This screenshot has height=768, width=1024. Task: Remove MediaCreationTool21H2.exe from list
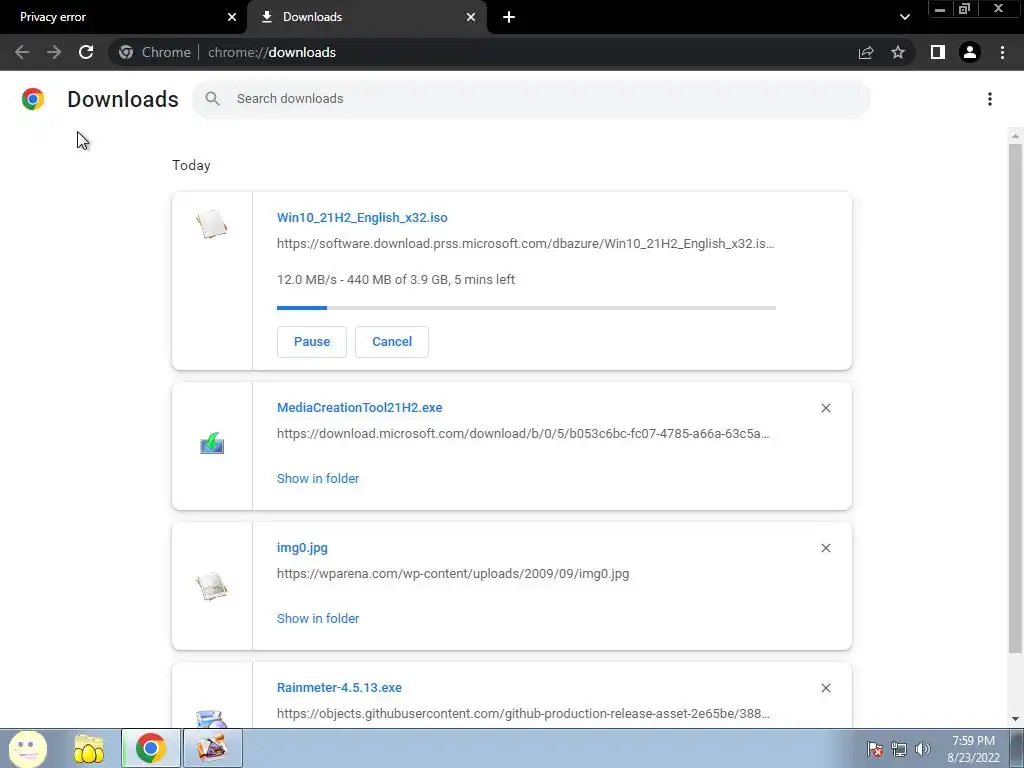click(825, 408)
